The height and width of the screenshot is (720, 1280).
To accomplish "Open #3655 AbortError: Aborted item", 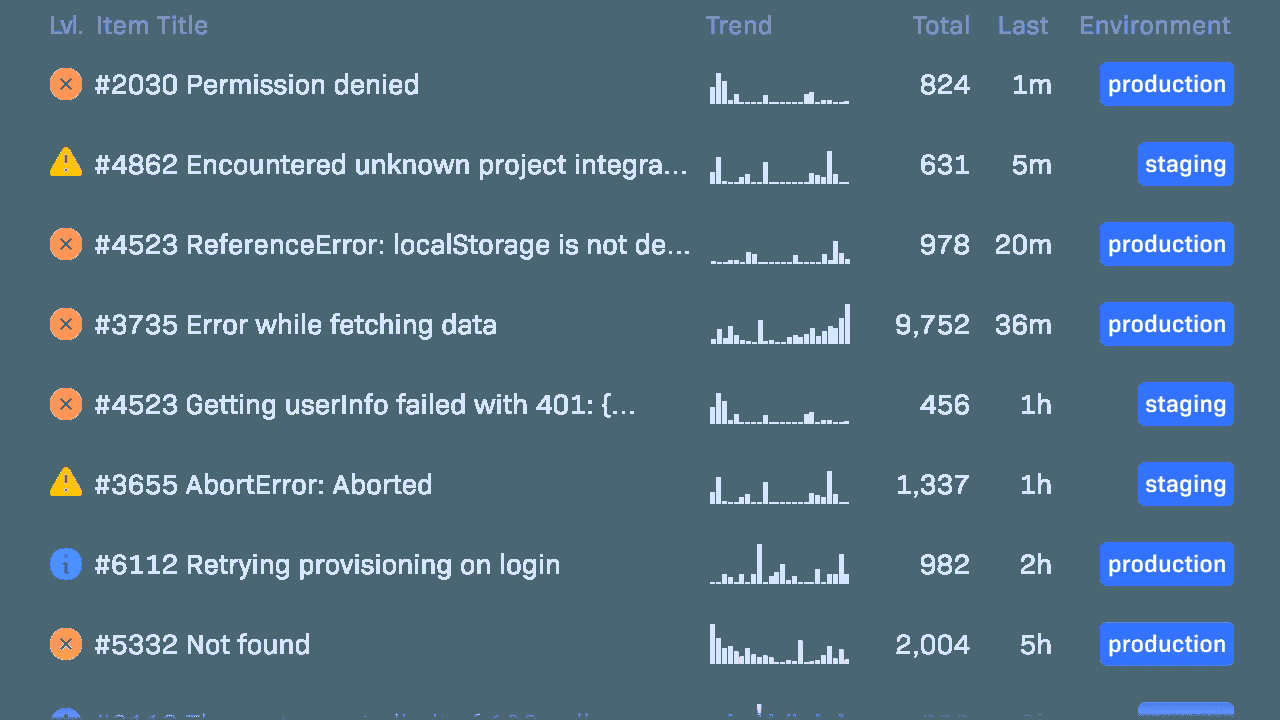I will coord(263,485).
